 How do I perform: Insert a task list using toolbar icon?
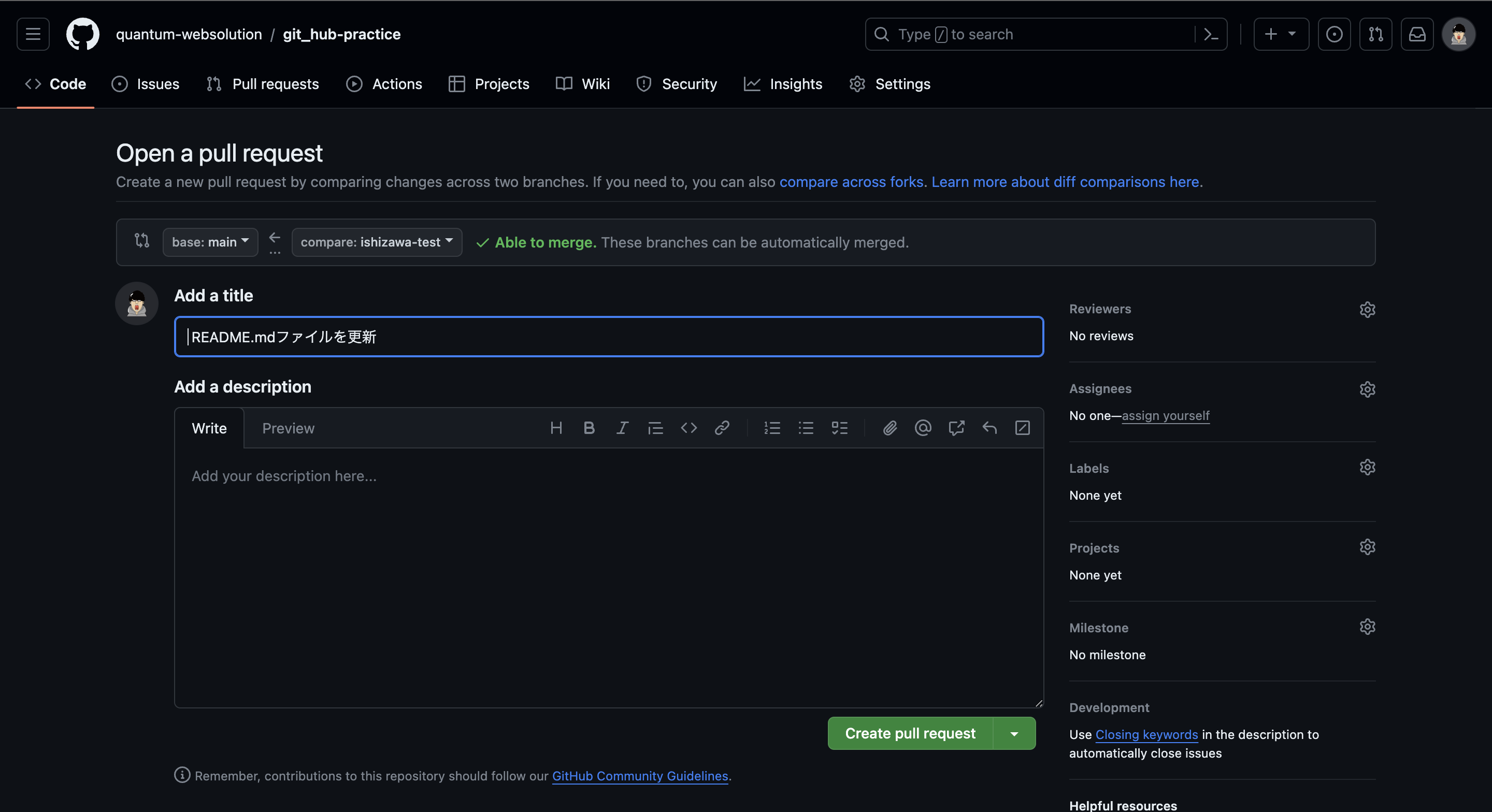(839, 428)
